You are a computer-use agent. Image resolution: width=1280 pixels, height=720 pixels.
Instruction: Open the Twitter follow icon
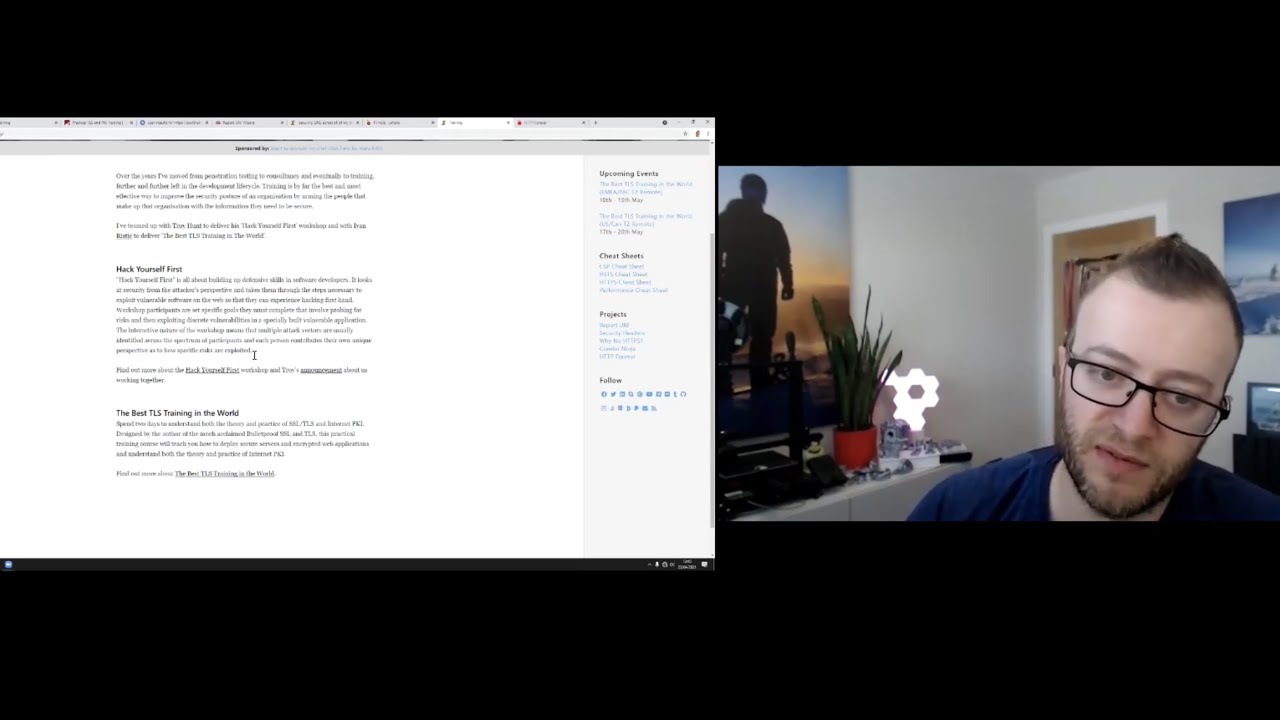[x=613, y=394]
